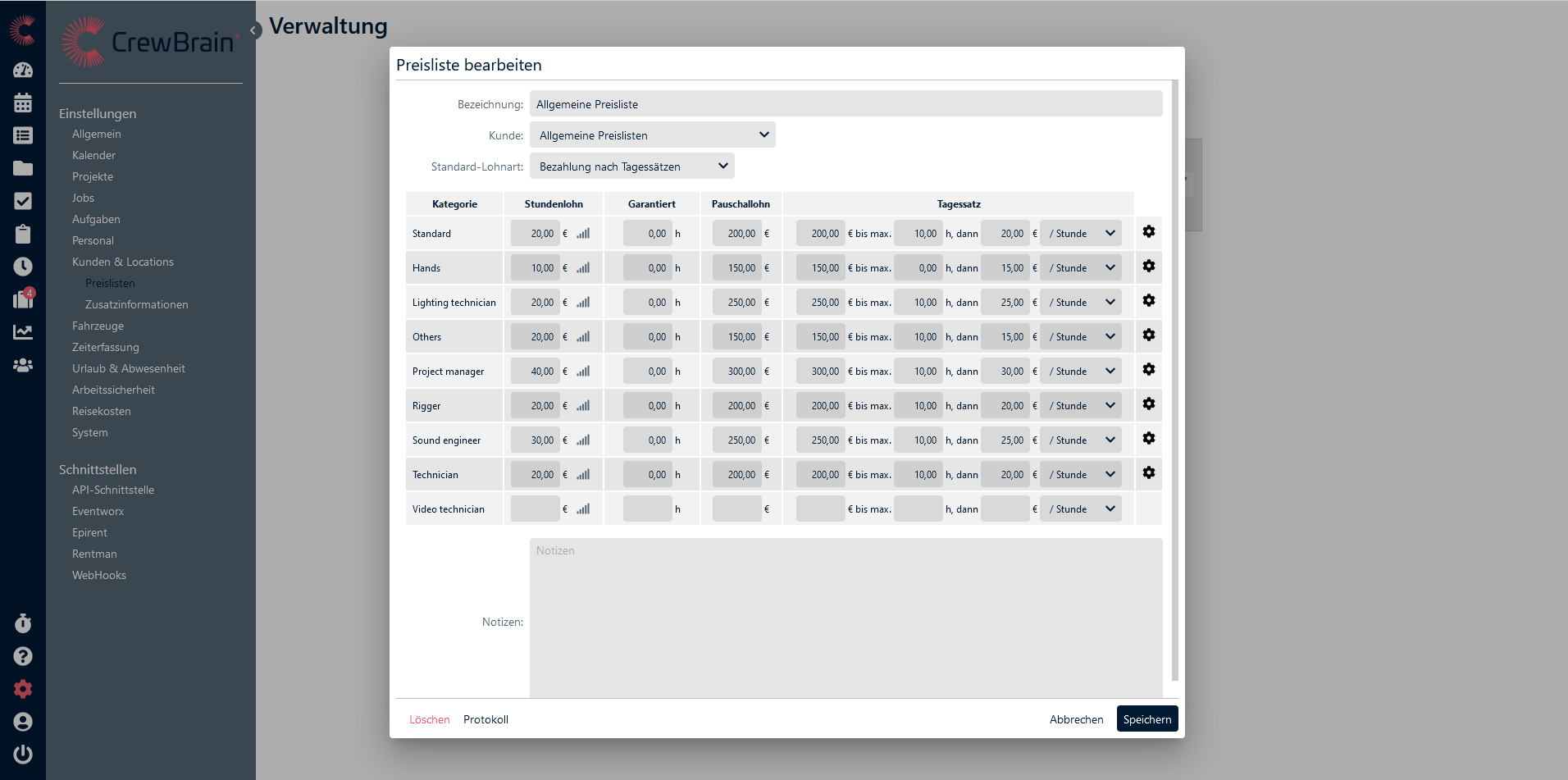Expand the Kunde dropdown
Viewport: 1568px width, 780px height.
click(652, 135)
